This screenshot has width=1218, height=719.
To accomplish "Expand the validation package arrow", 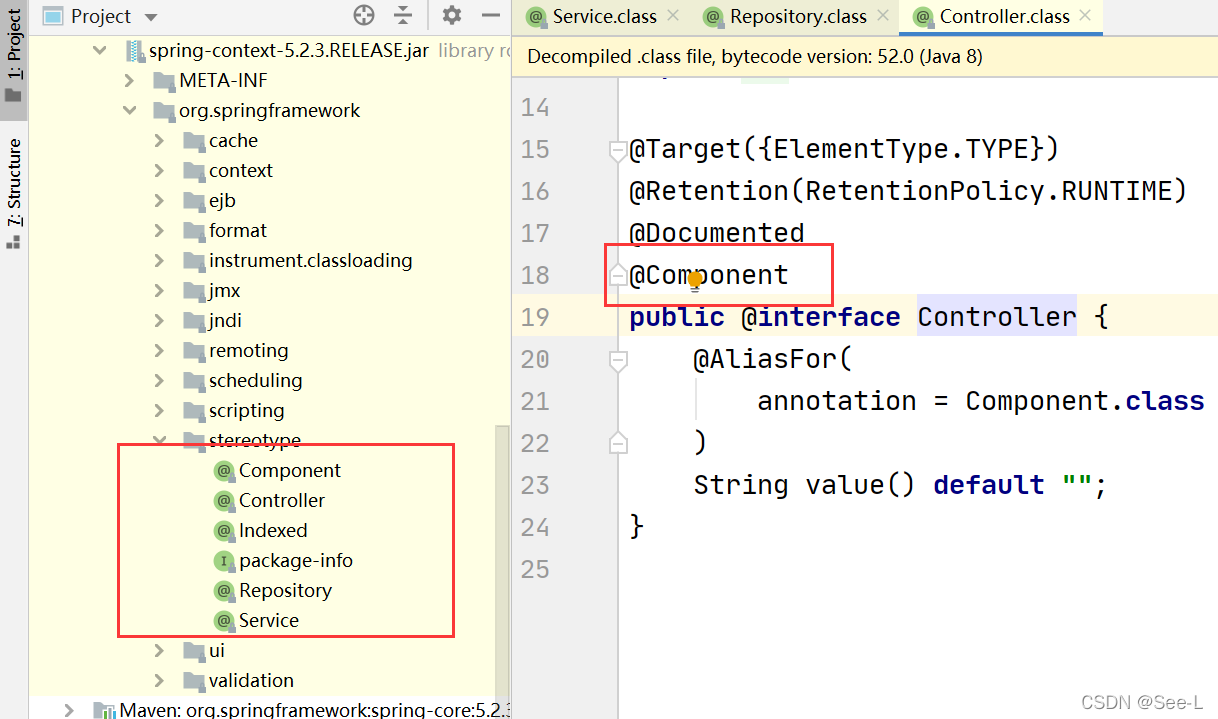I will coord(160,680).
